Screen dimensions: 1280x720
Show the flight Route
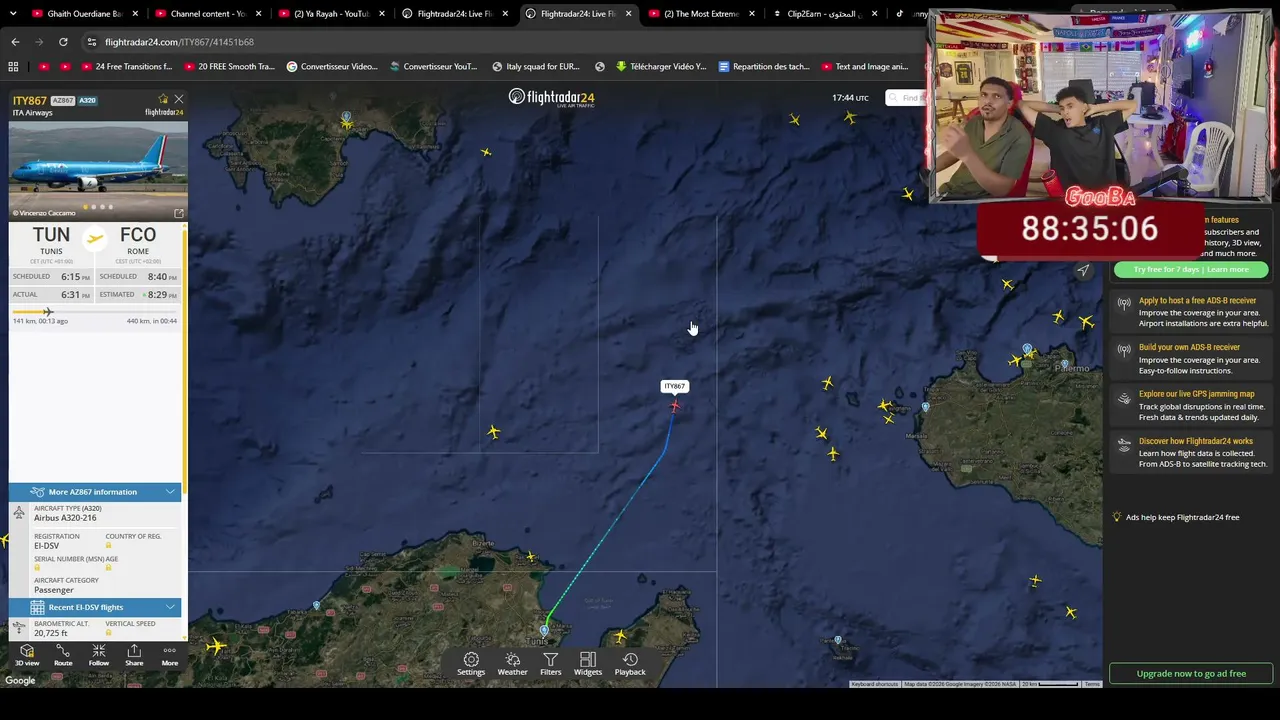(x=63, y=655)
